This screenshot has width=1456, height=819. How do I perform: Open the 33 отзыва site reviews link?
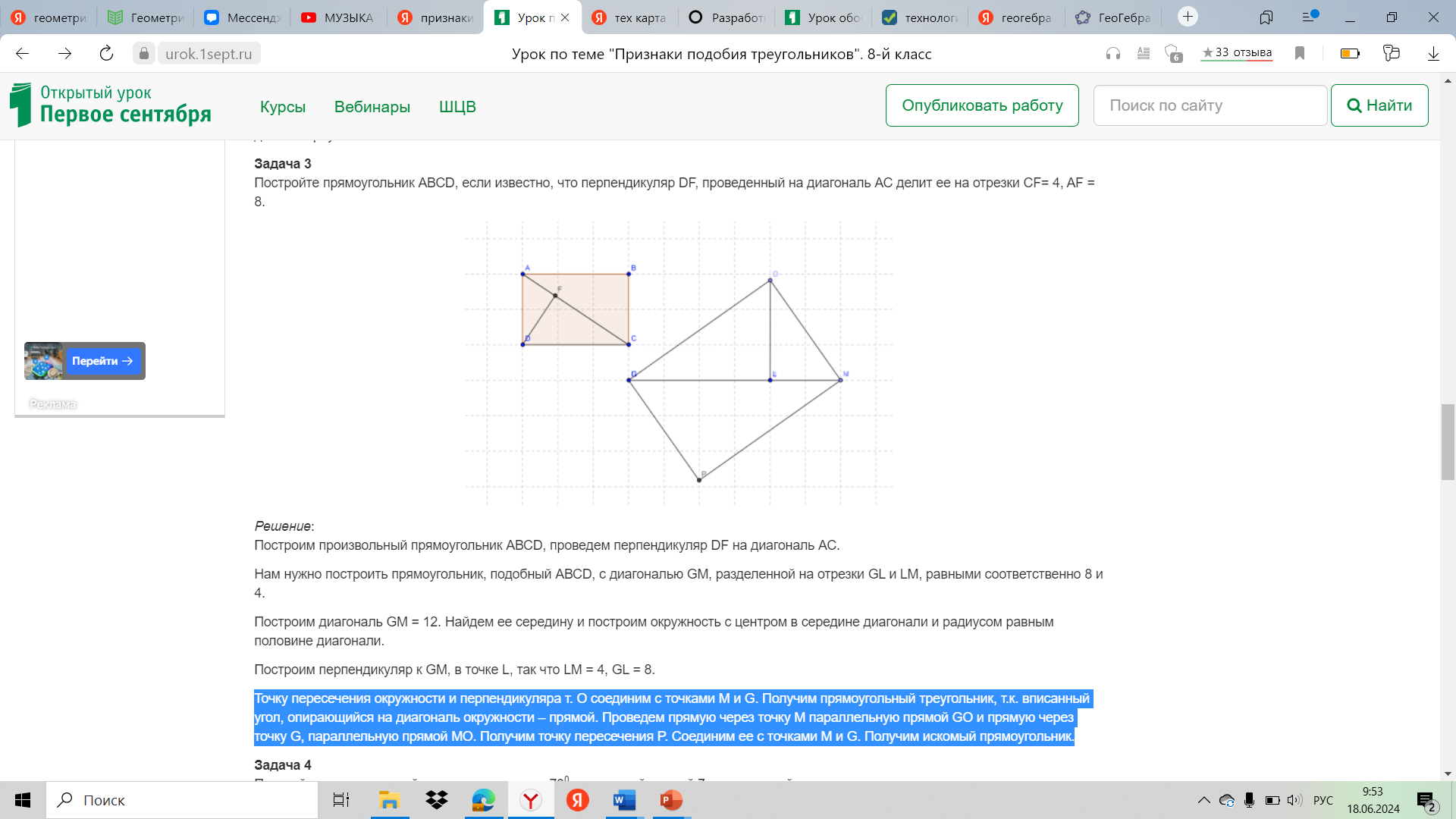(x=1237, y=52)
